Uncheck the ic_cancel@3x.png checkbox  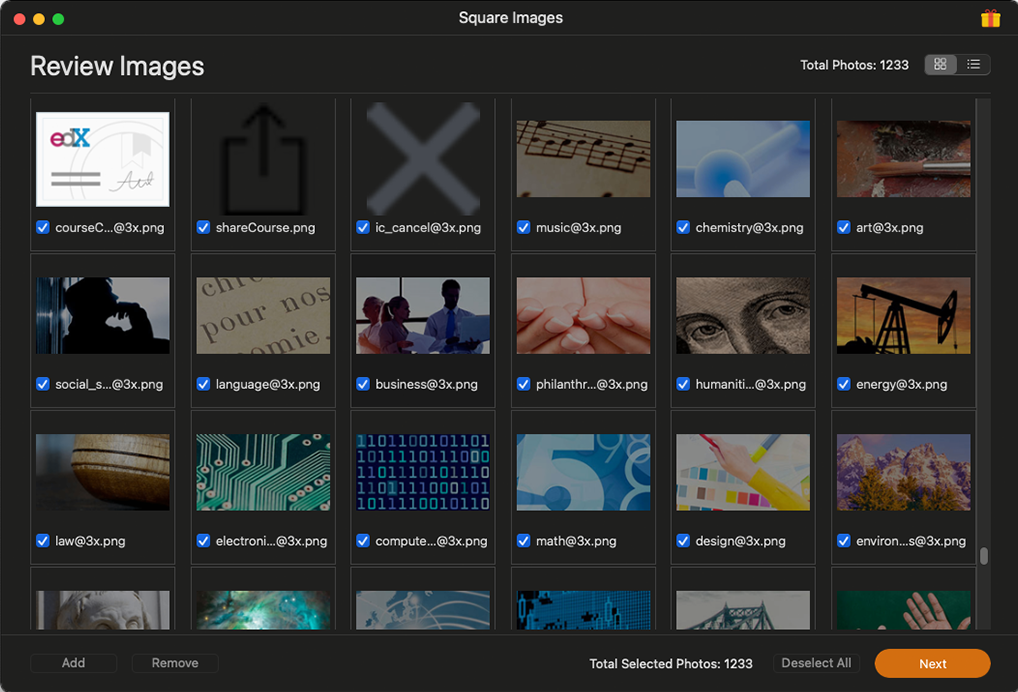(x=363, y=227)
